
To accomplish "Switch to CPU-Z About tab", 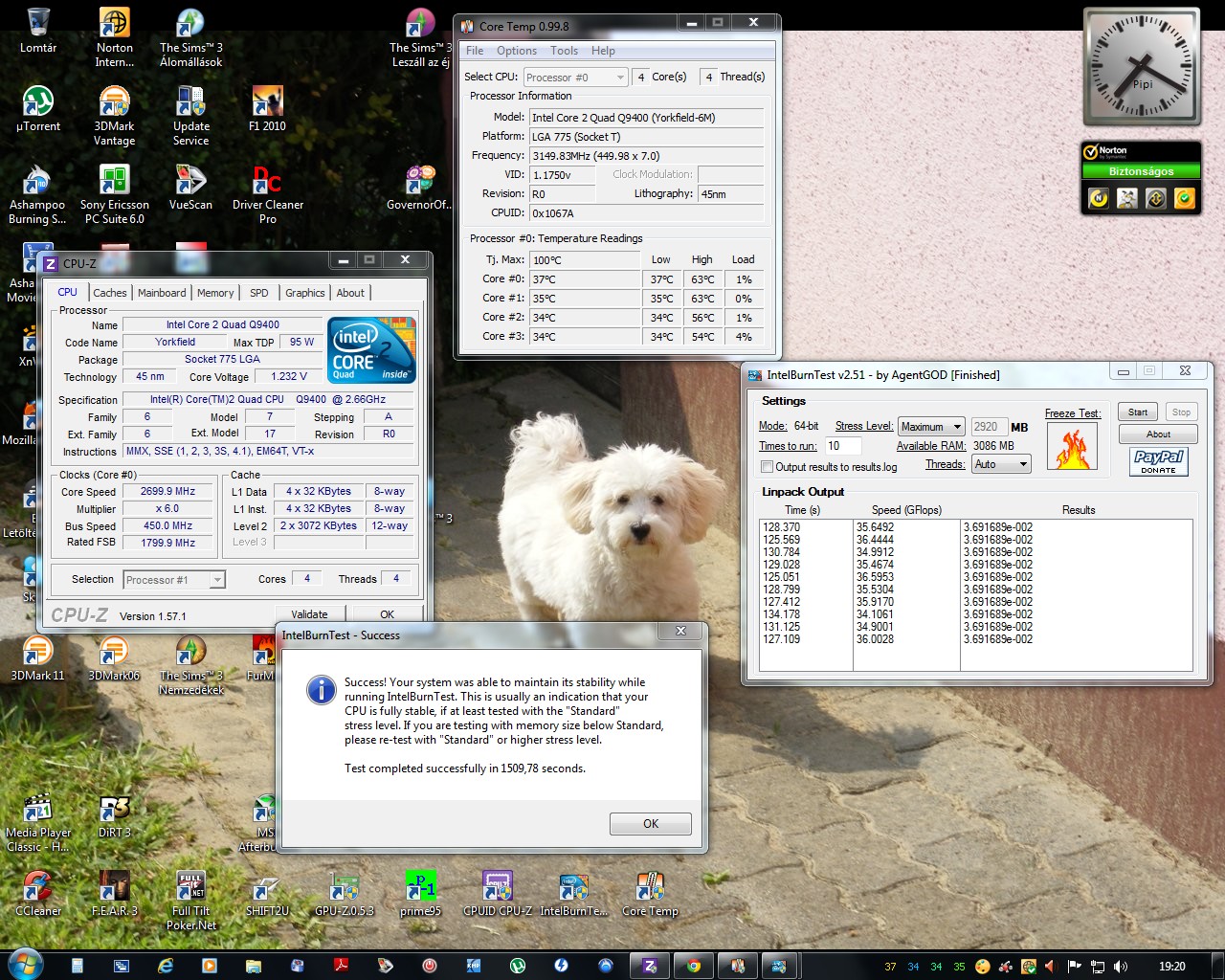I will [x=350, y=293].
